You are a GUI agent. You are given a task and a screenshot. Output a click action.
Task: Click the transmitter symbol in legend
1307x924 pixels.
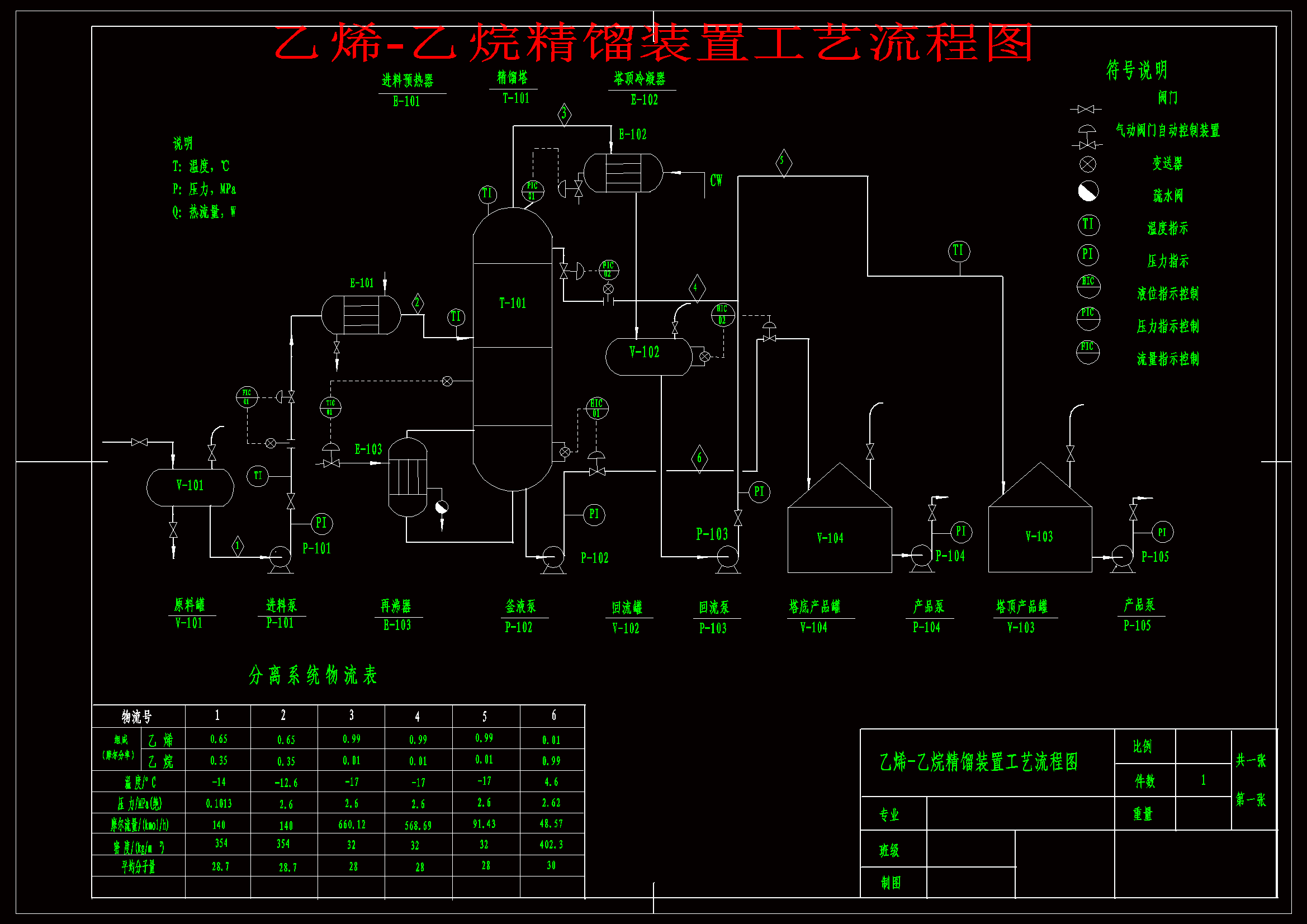click(1087, 164)
